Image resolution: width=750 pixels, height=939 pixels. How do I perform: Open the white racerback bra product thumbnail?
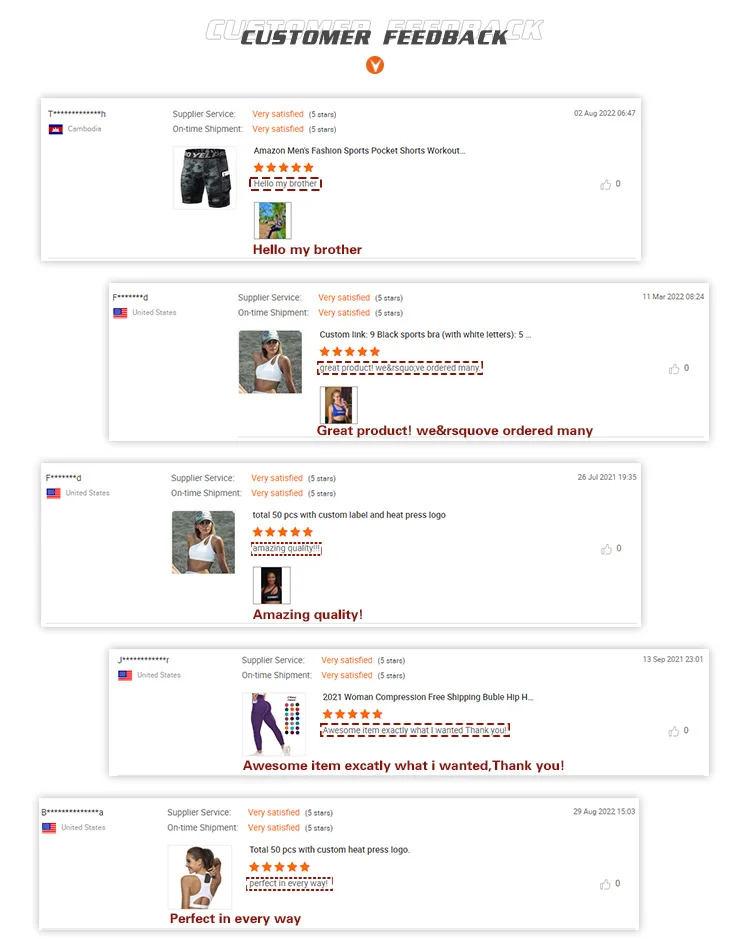coord(199,877)
